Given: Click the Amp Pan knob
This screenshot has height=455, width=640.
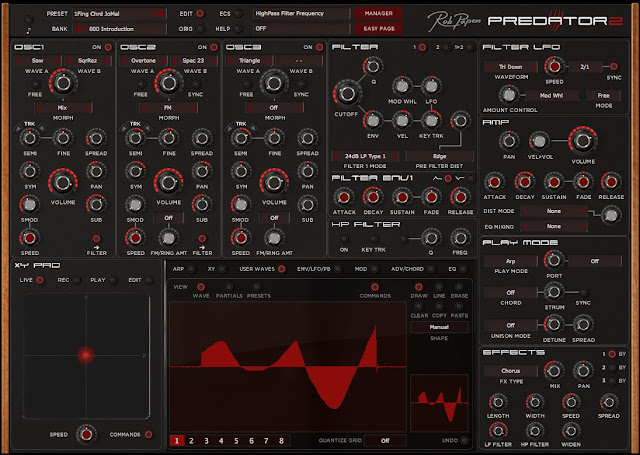Looking at the screenshot, I should (x=509, y=141).
